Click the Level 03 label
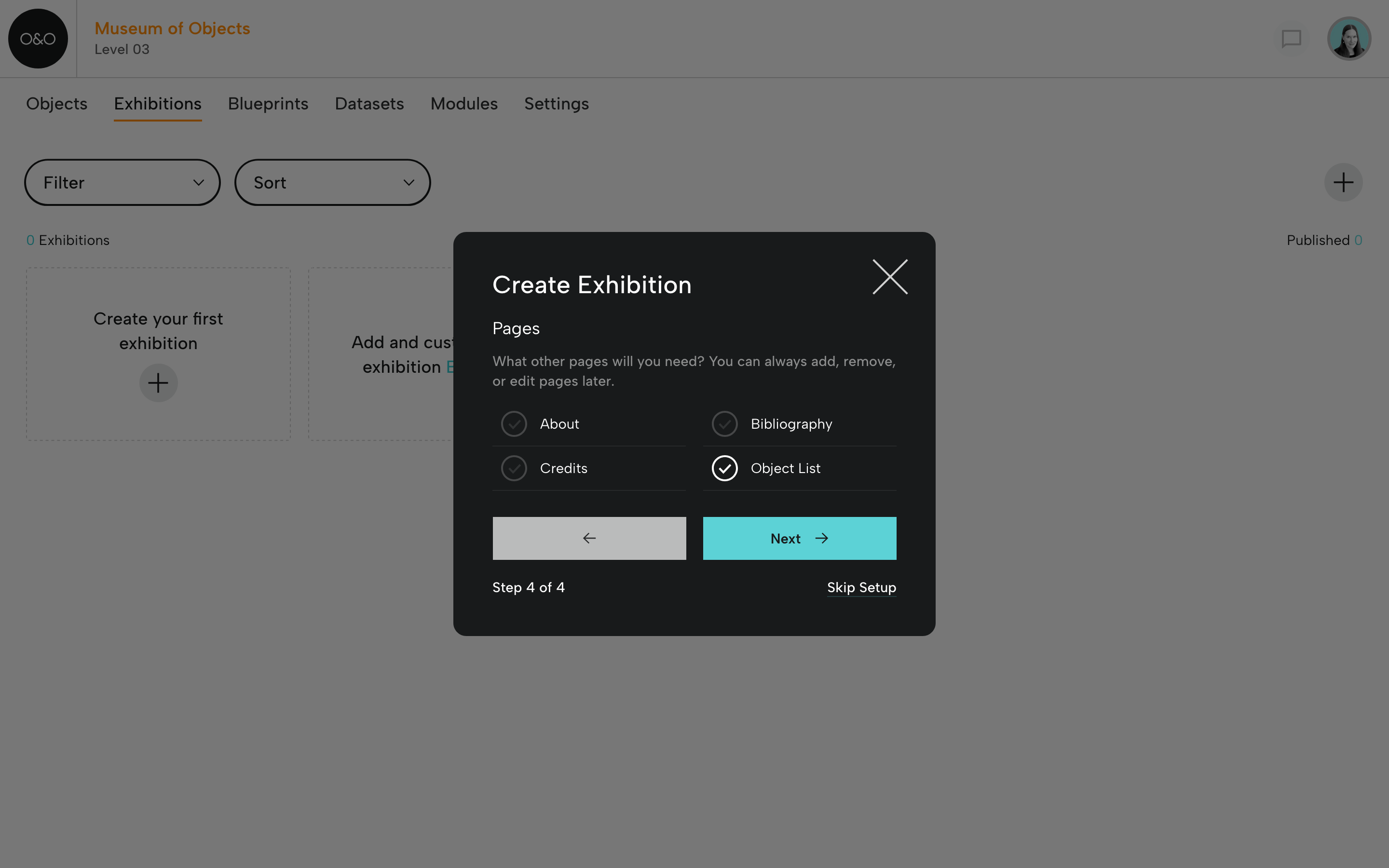 pyautogui.click(x=122, y=50)
